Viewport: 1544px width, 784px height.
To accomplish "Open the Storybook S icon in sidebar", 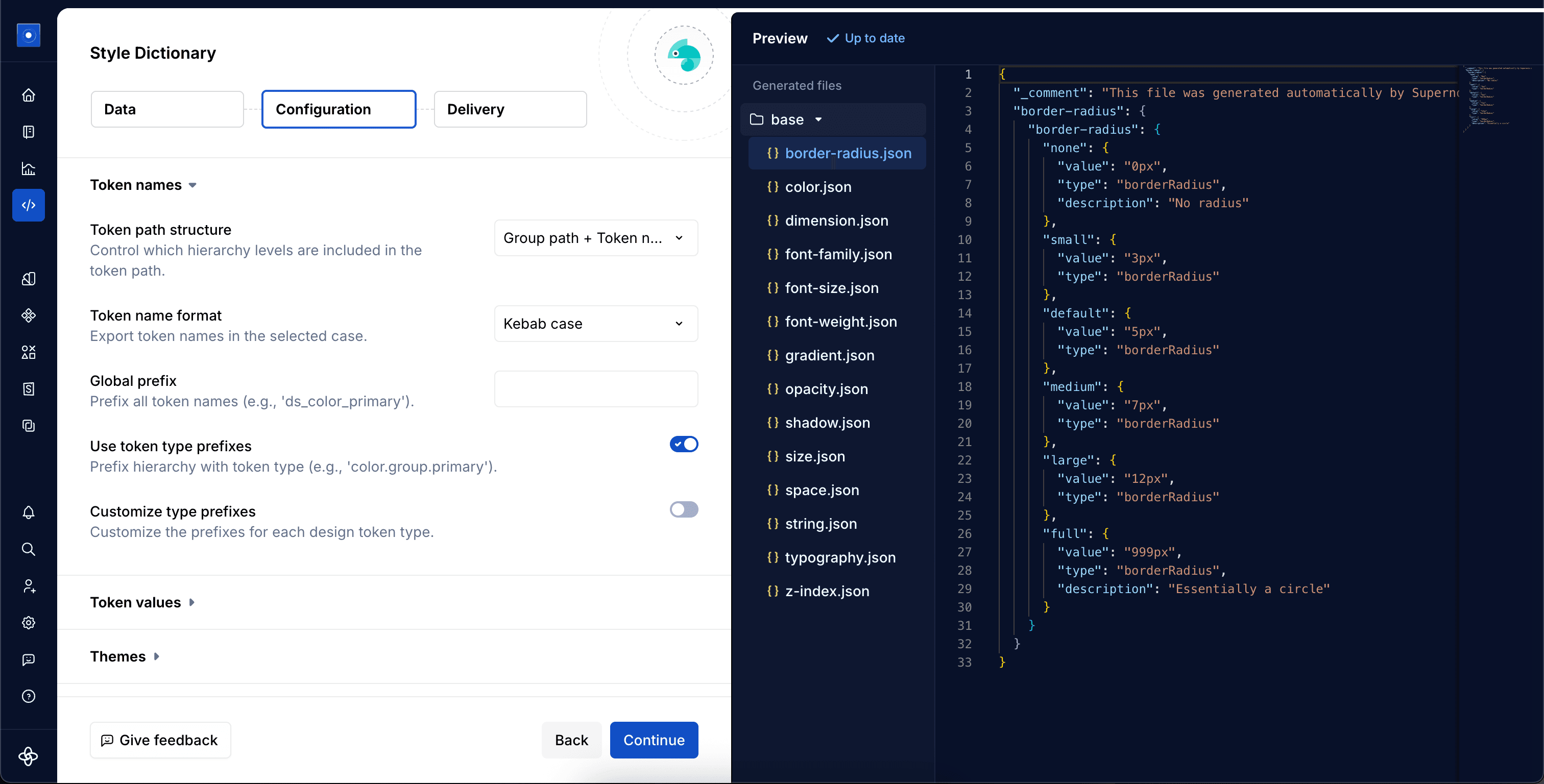I will 28,389.
